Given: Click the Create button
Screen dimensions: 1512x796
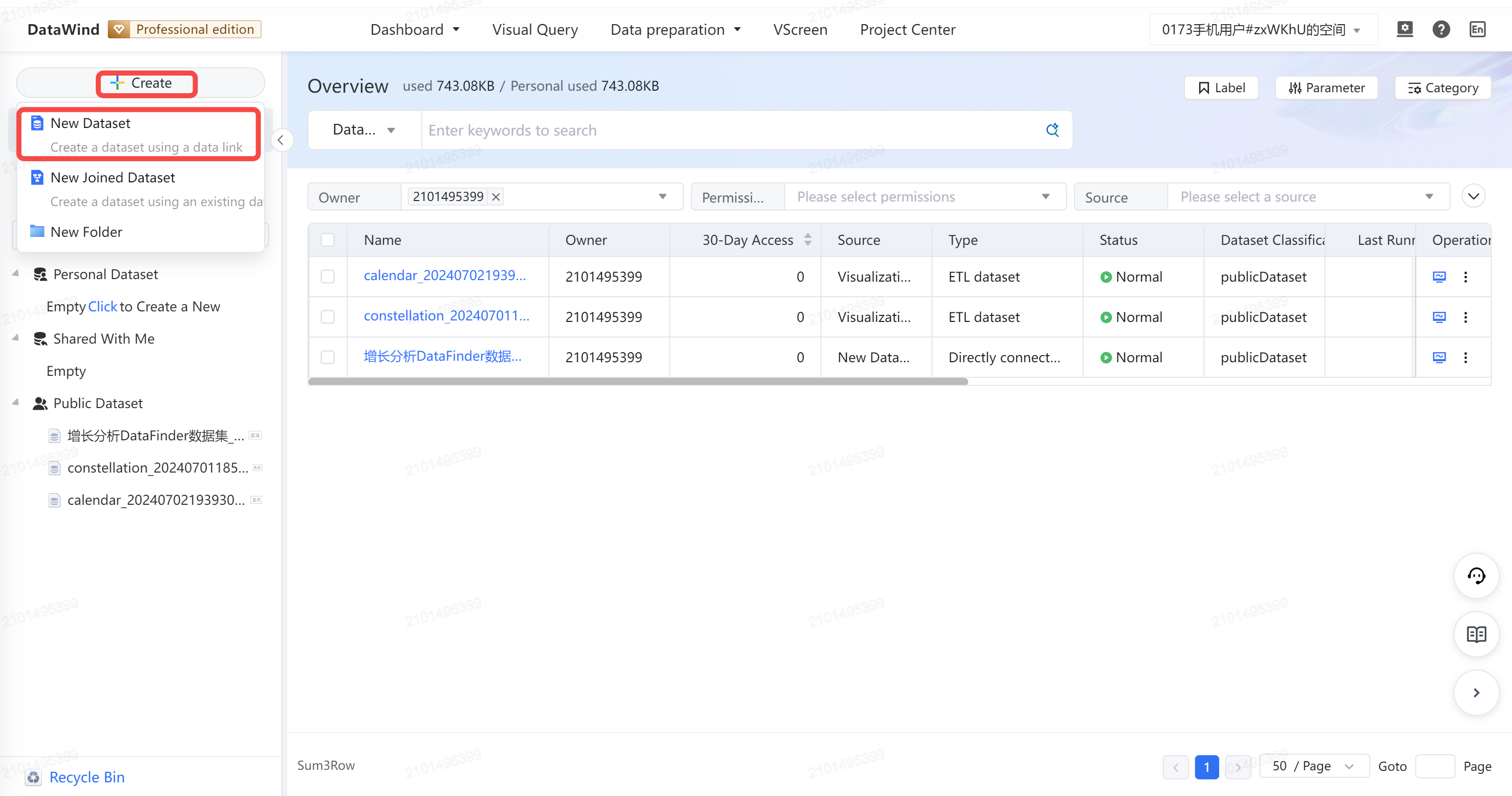Looking at the screenshot, I should (141, 83).
